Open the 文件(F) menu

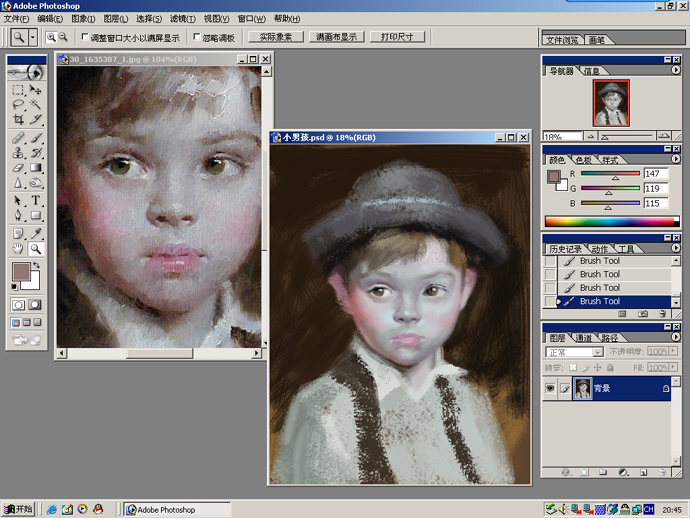[16, 18]
